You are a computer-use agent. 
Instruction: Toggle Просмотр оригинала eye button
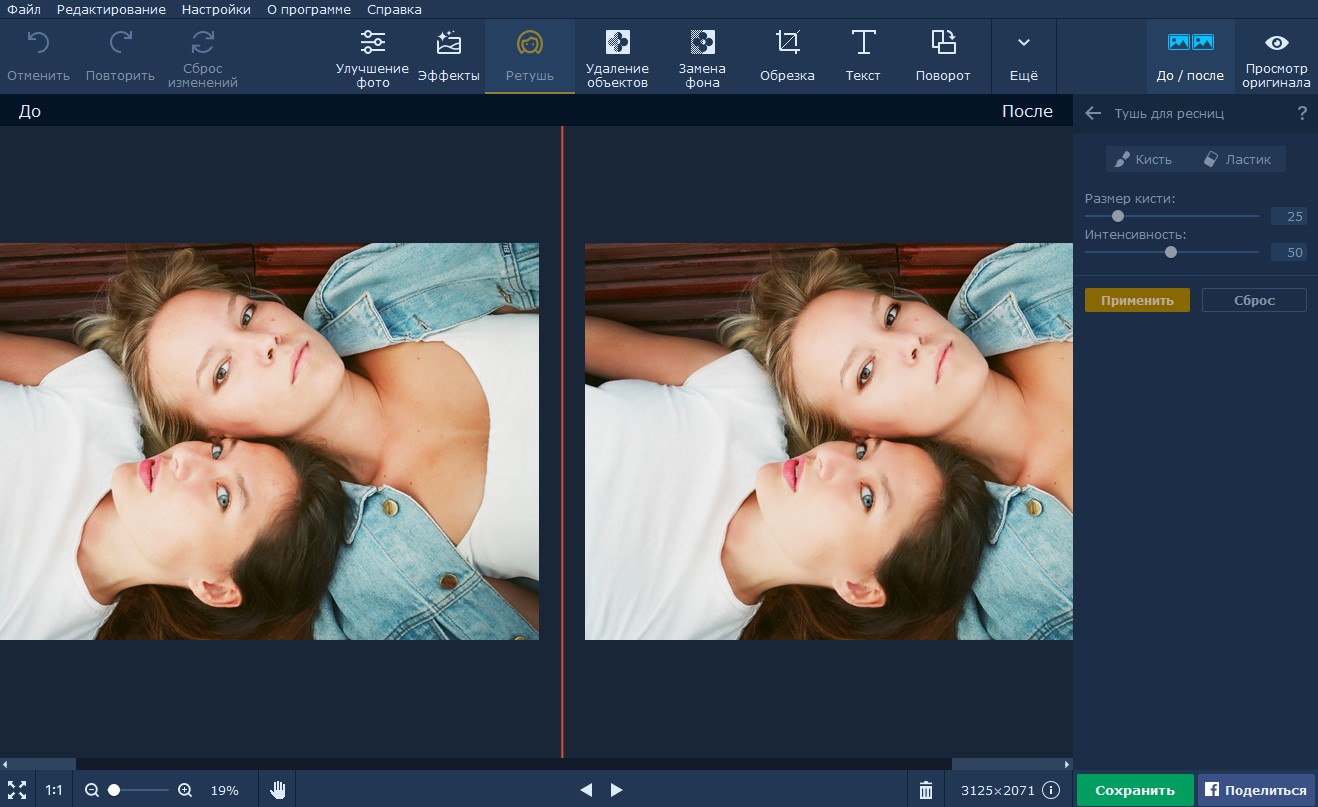click(1276, 58)
